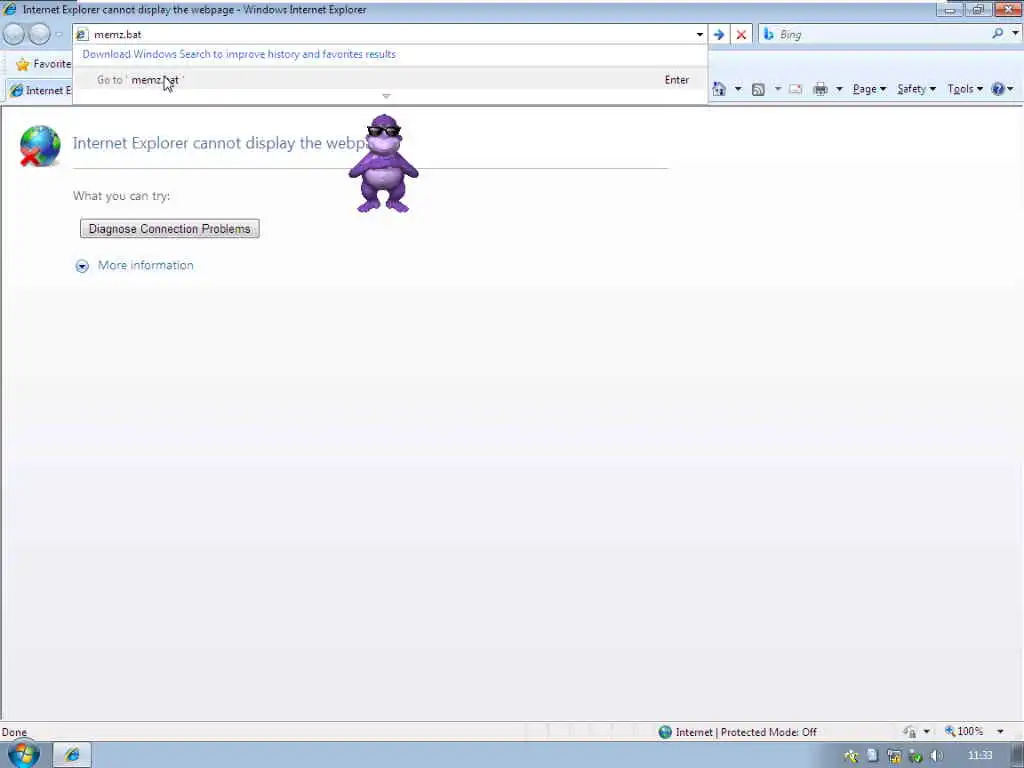Click the status bar padlock security icon
Image resolution: width=1024 pixels, height=768 pixels.
tap(910, 731)
